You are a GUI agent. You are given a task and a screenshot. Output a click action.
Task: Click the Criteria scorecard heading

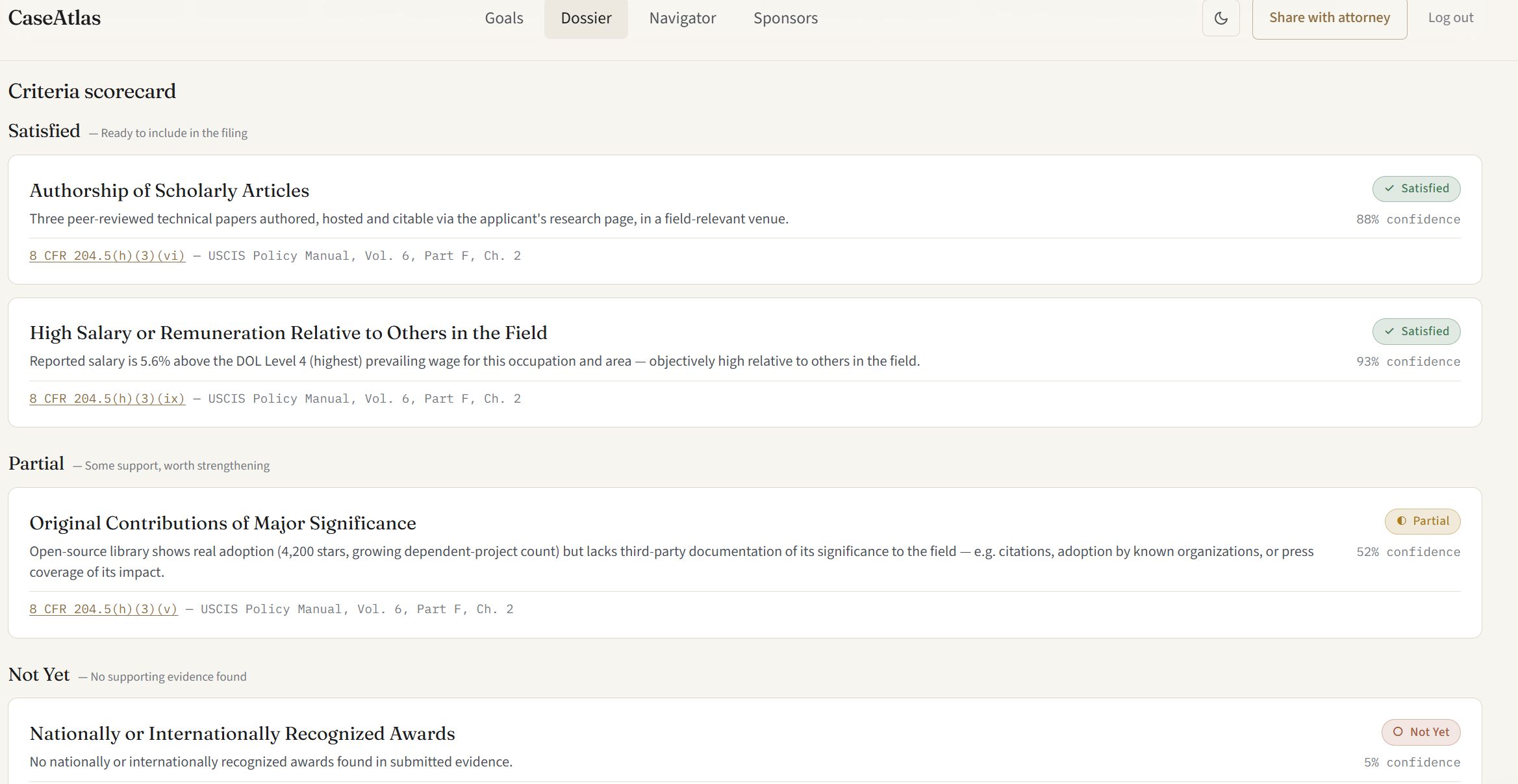tap(92, 91)
